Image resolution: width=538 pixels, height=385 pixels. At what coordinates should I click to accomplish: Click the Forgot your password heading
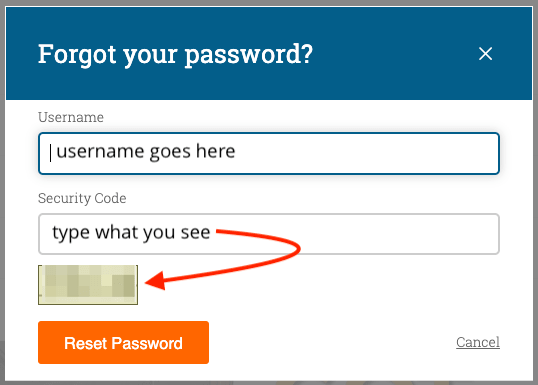tap(175, 54)
